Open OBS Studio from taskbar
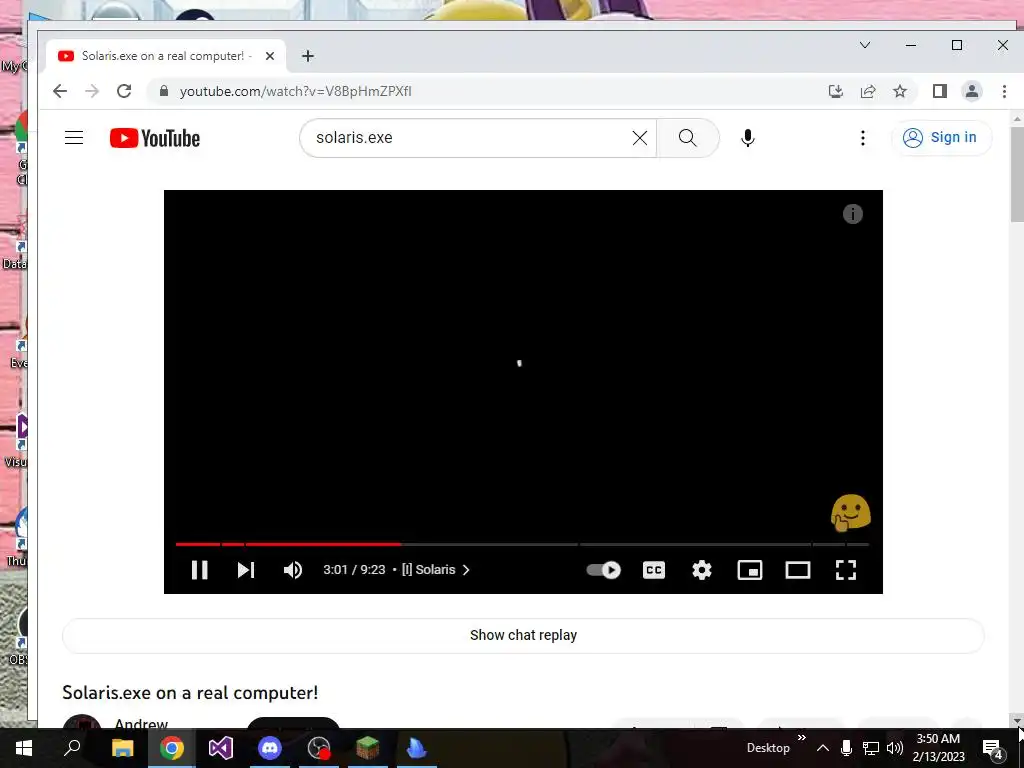The width and height of the screenshot is (1024, 768). point(319,748)
